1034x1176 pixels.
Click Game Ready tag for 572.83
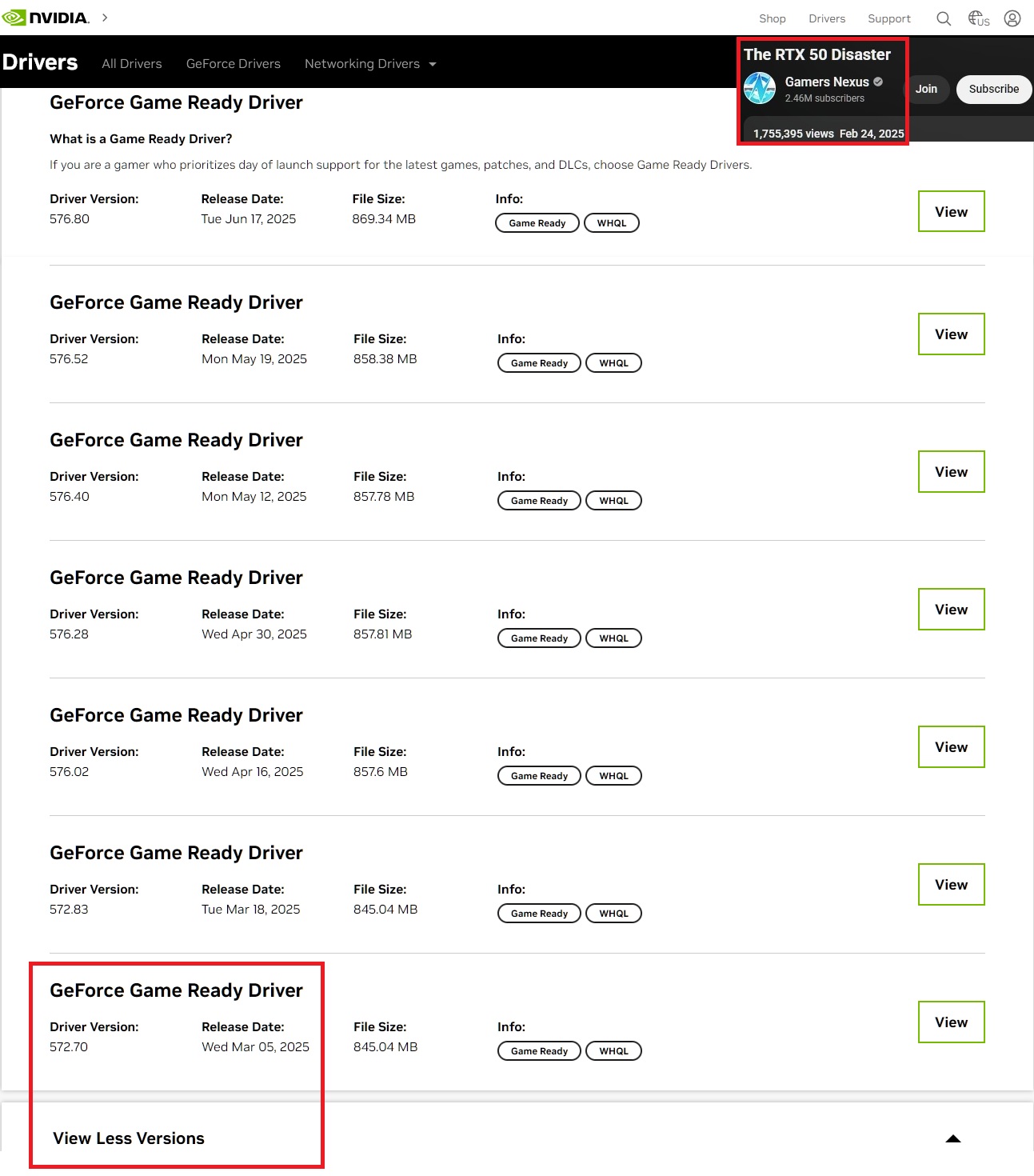[x=539, y=914]
